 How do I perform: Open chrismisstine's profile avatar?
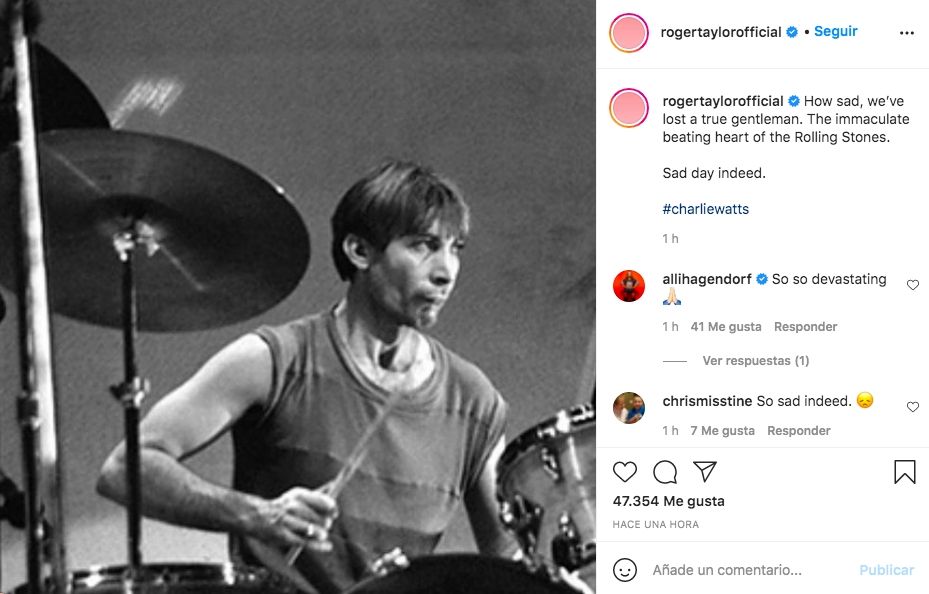click(x=629, y=408)
